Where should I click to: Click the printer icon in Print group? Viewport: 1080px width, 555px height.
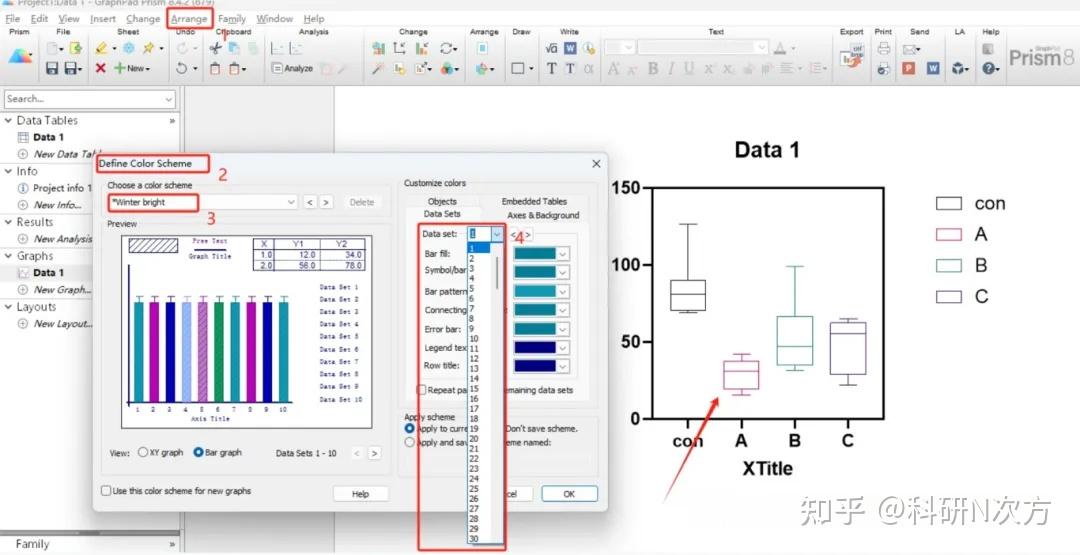pos(884,48)
